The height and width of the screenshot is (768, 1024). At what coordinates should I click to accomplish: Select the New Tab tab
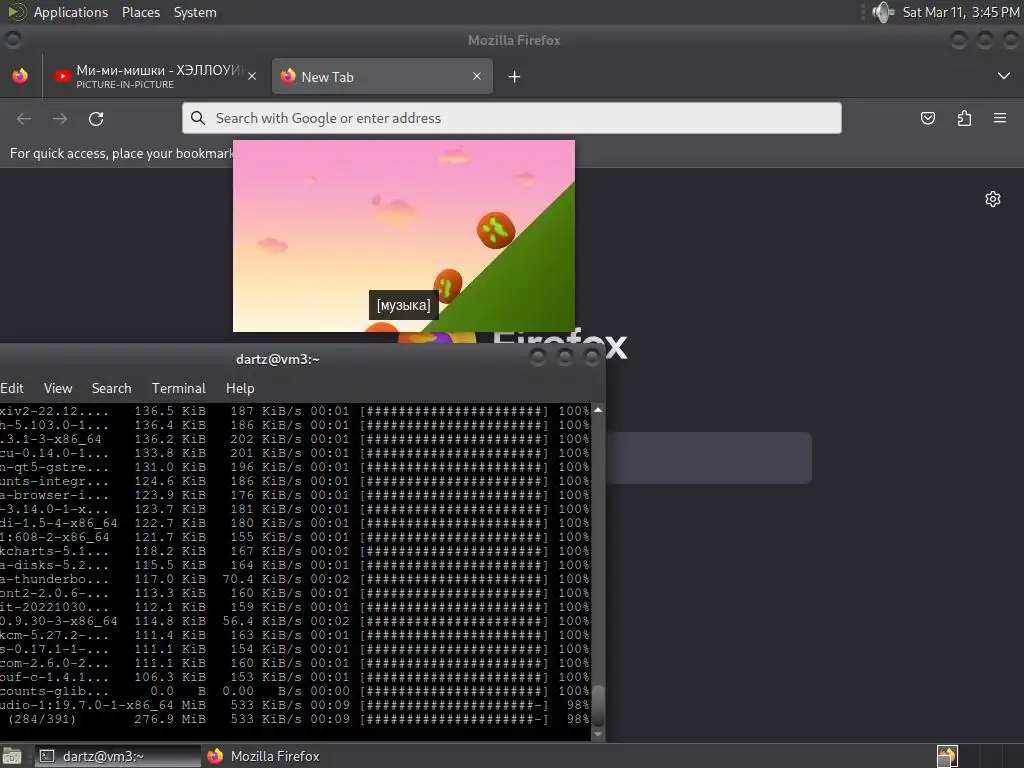point(382,76)
